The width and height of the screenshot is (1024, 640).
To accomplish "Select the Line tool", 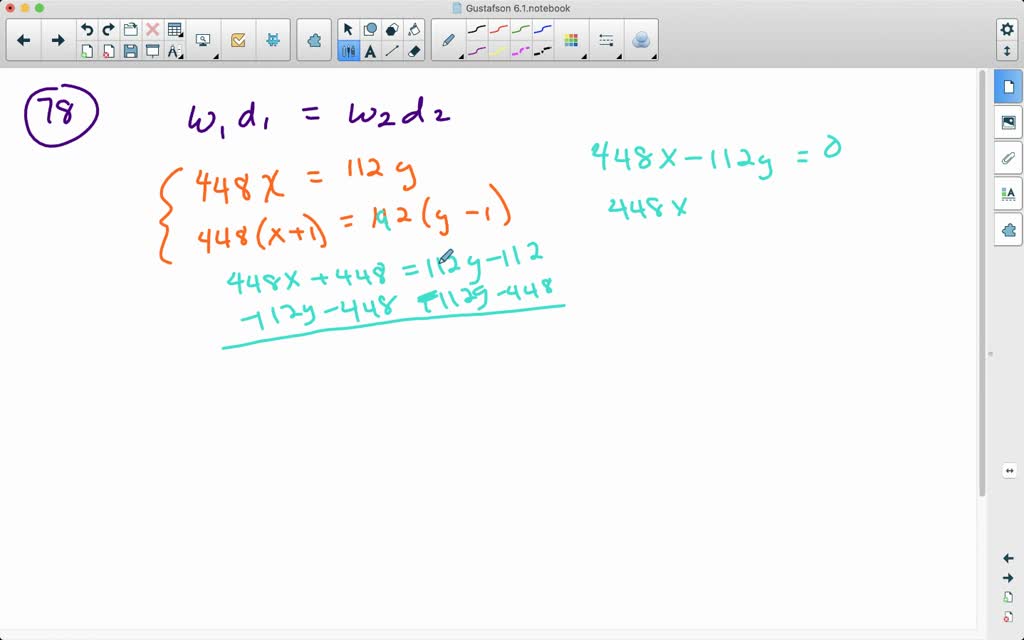I will [x=391, y=51].
